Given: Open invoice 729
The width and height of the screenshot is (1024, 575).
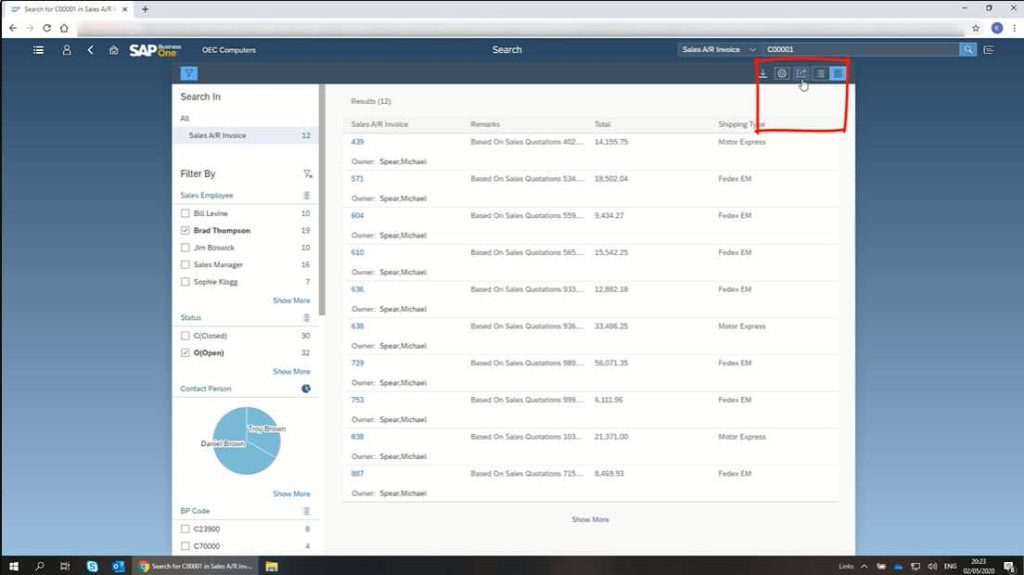Looking at the screenshot, I should [x=357, y=363].
